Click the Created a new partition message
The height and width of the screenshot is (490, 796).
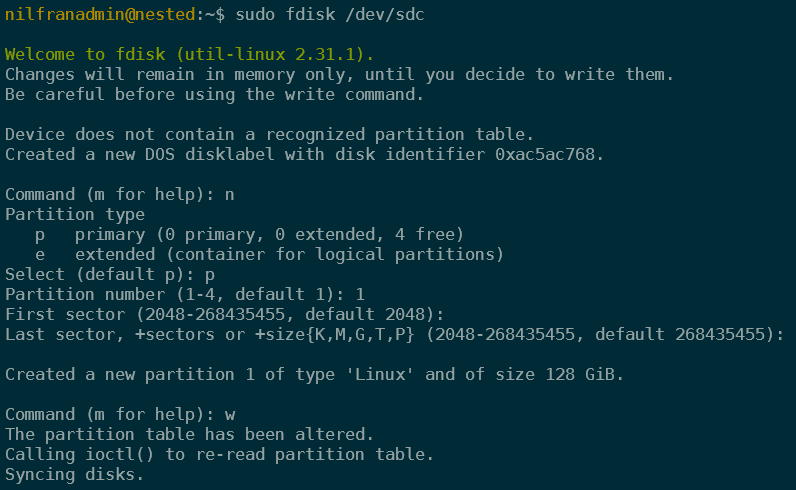point(314,374)
